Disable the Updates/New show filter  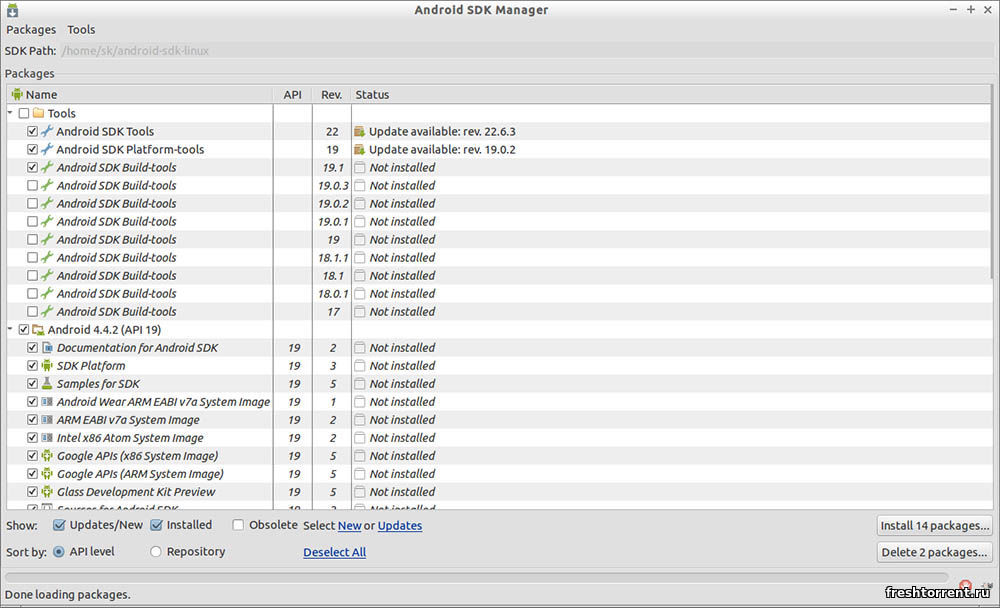point(59,525)
